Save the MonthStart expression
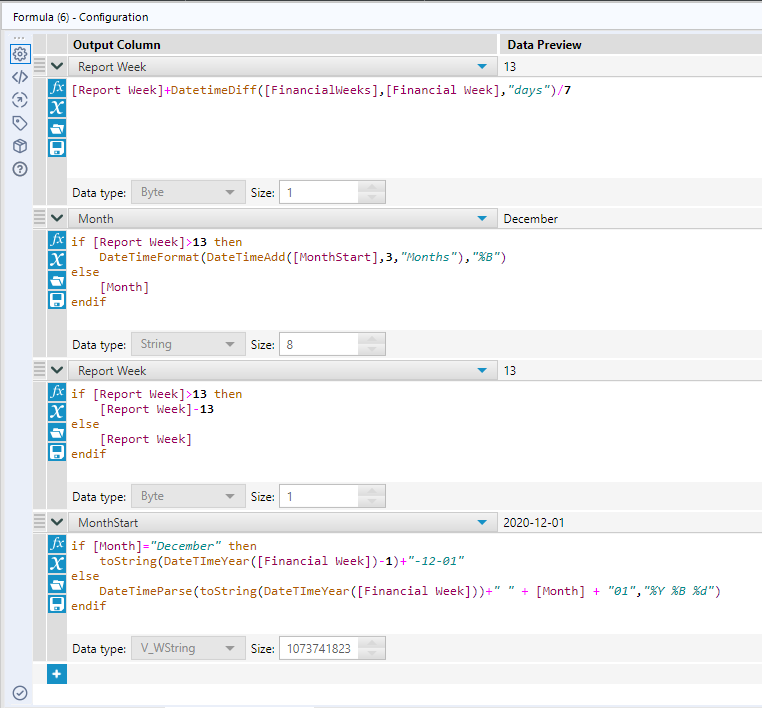Viewport: 762px width, 708px height. (57, 604)
